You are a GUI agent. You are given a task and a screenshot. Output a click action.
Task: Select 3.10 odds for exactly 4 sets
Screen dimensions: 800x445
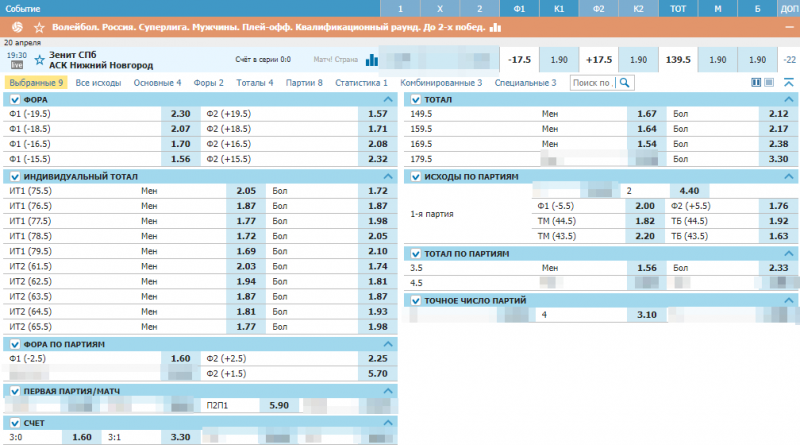(x=647, y=316)
